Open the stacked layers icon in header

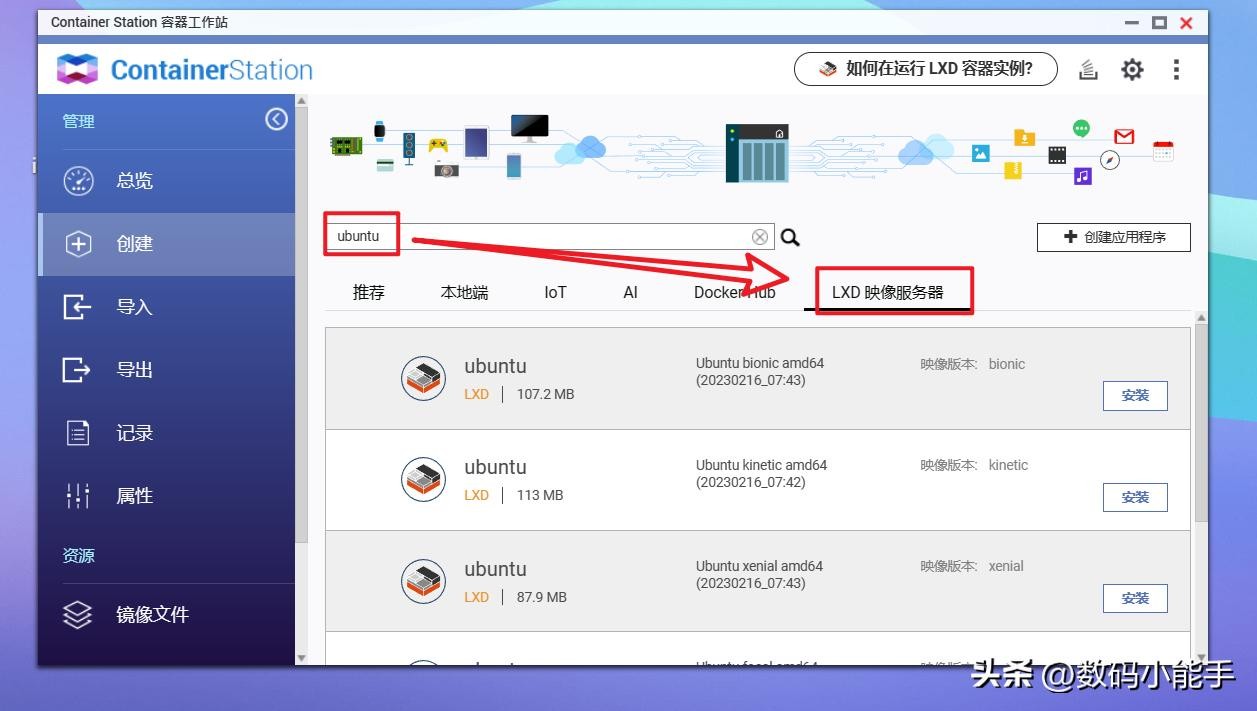(x=1088, y=69)
